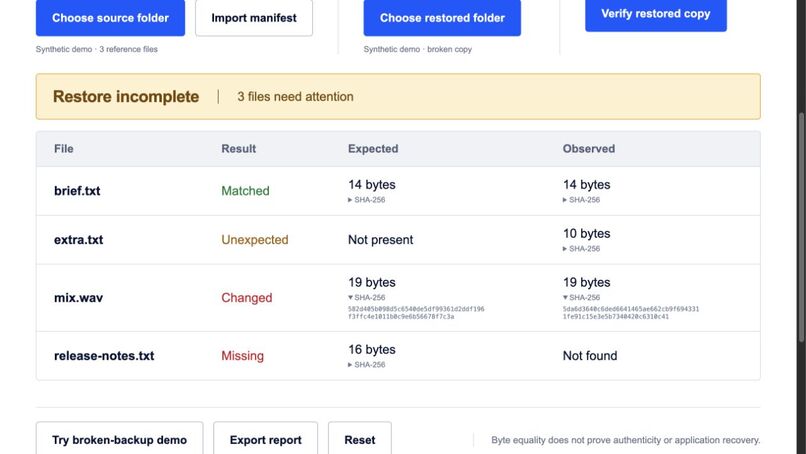The image size is (806, 454).
Task: Collapse Observed SHA-256 for mix.wav
Action: [581, 297]
